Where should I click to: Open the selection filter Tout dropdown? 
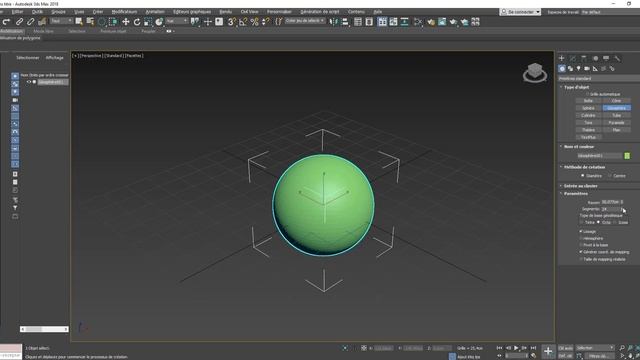pyautogui.click(x=61, y=21)
